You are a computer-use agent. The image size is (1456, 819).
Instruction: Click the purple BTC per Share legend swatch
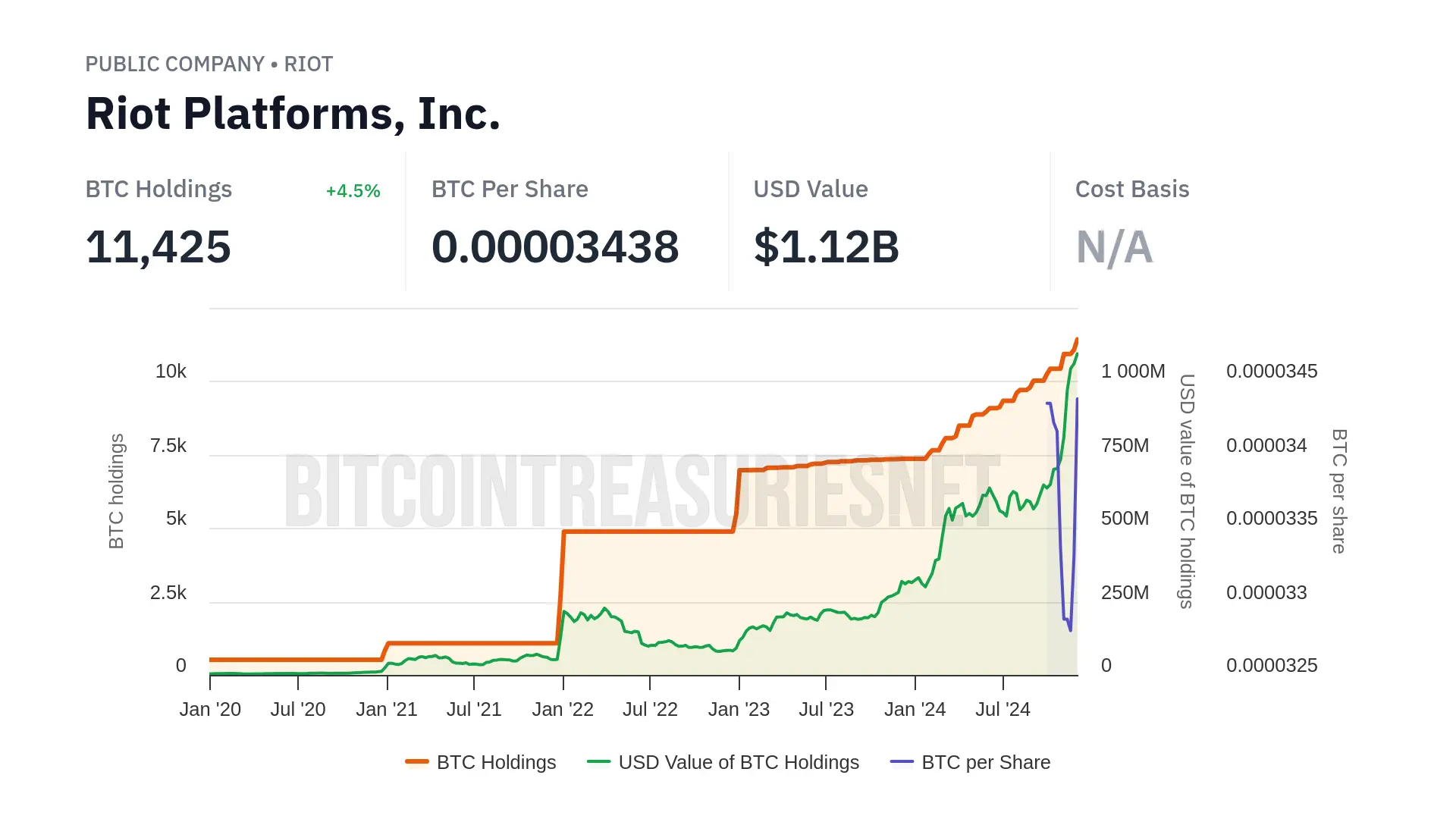(902, 762)
